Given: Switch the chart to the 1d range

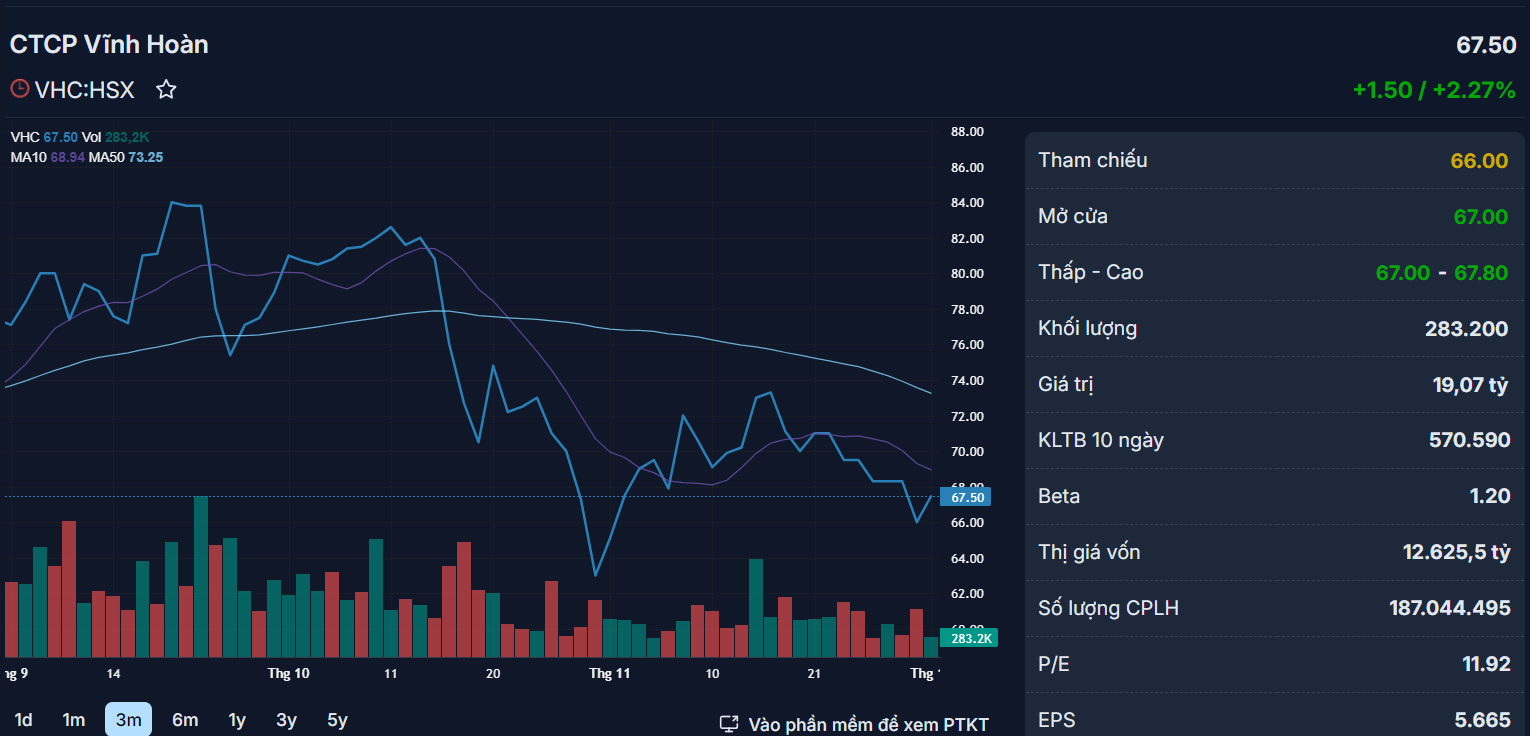Looking at the screenshot, I should pos(23,720).
